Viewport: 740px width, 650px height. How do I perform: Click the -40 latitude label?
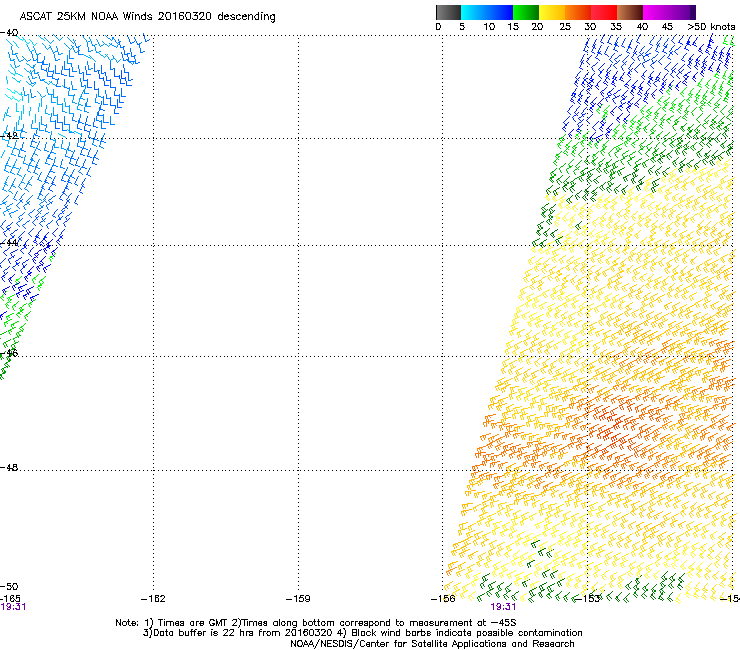coord(9,33)
